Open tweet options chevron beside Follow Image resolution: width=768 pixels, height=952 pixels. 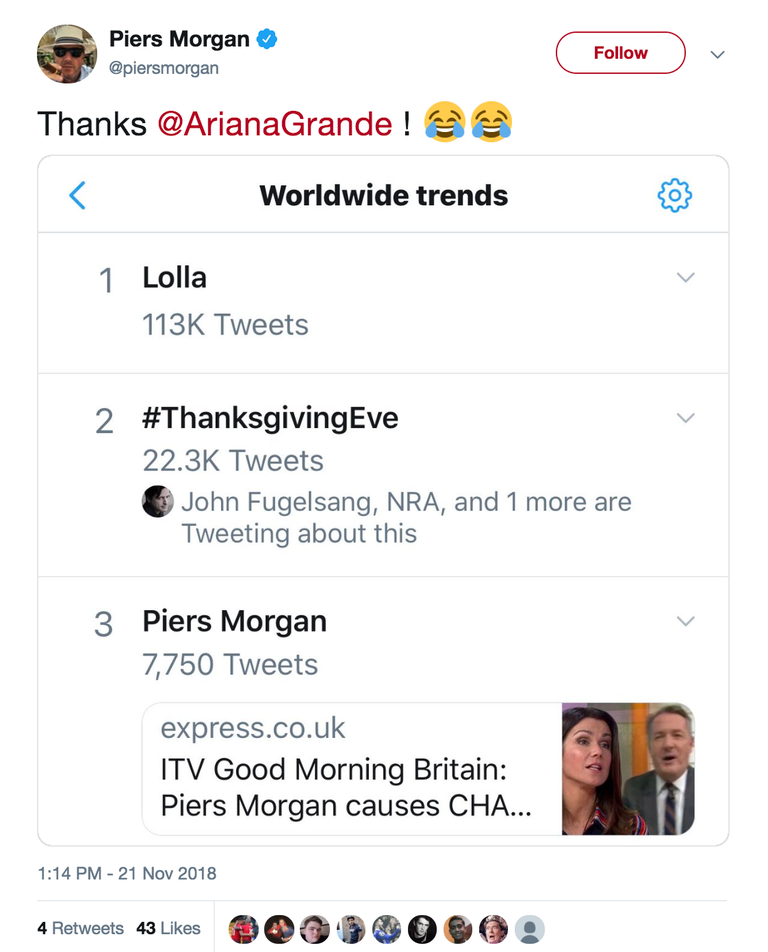(x=718, y=55)
